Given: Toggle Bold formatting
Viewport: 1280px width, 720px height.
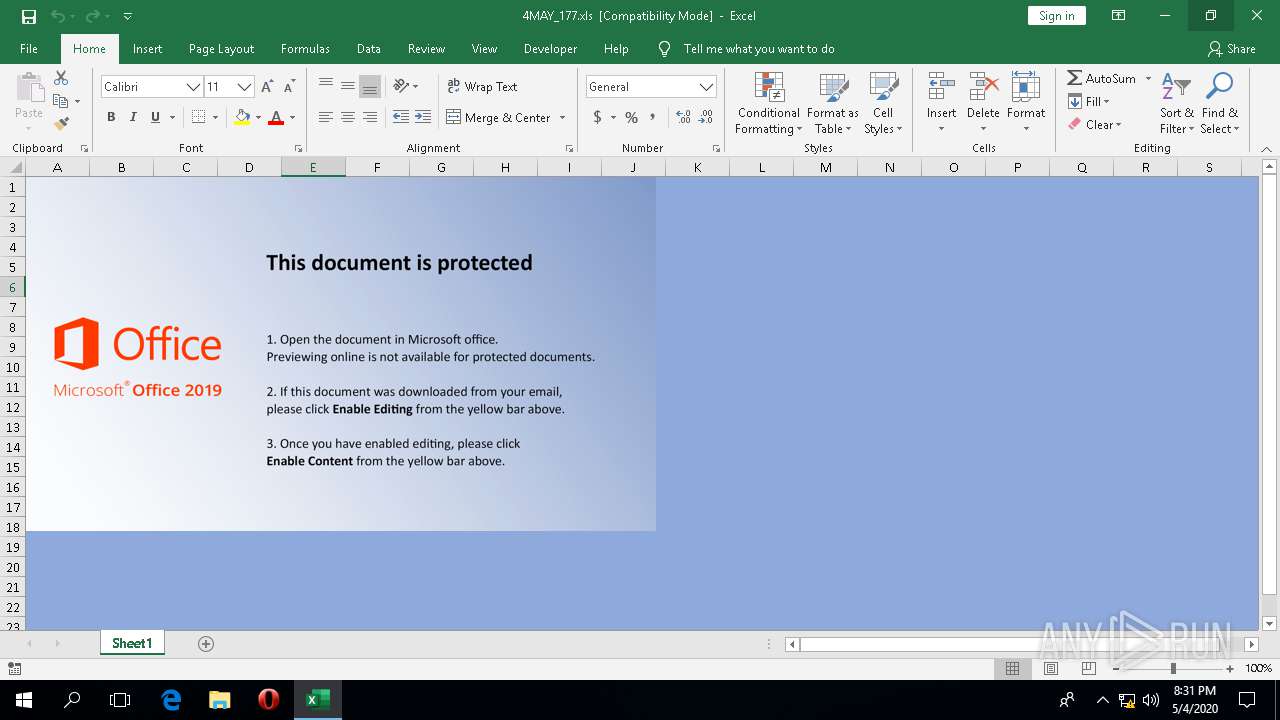Looking at the screenshot, I should (111, 117).
